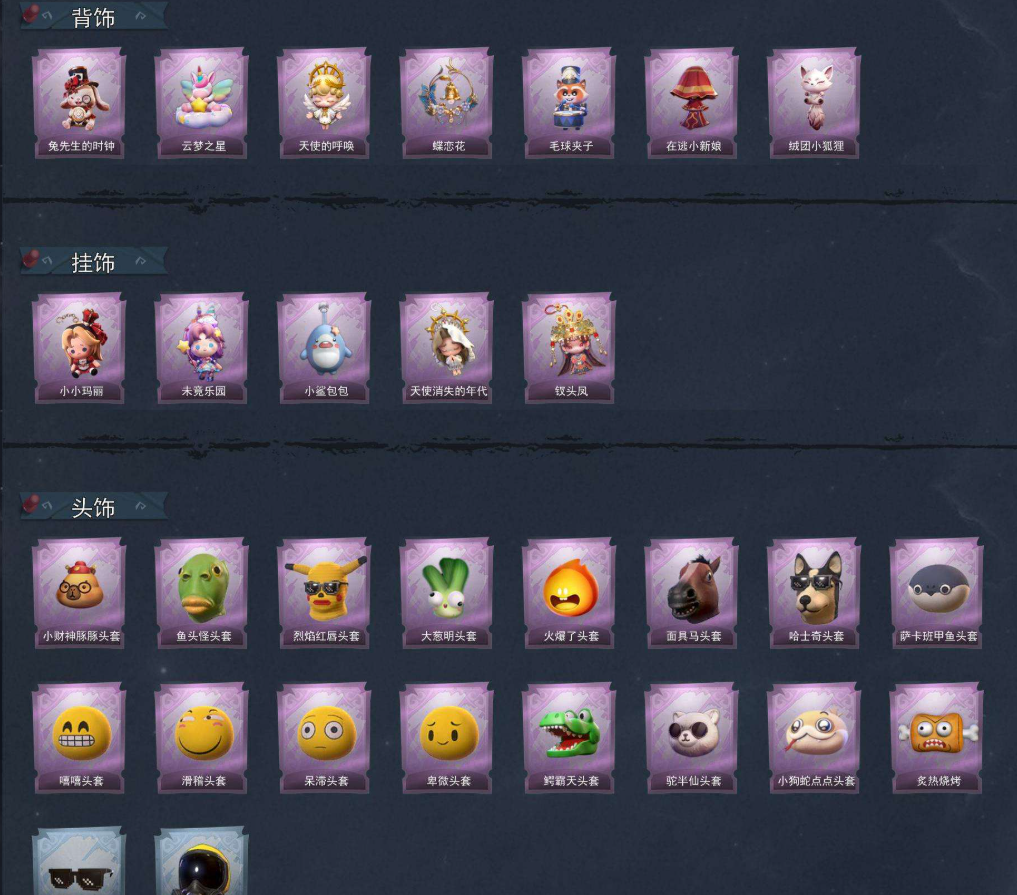Pick the 炙热烧烤 grilled meat headgear
Image resolution: width=1017 pixels, height=895 pixels.
point(938,737)
